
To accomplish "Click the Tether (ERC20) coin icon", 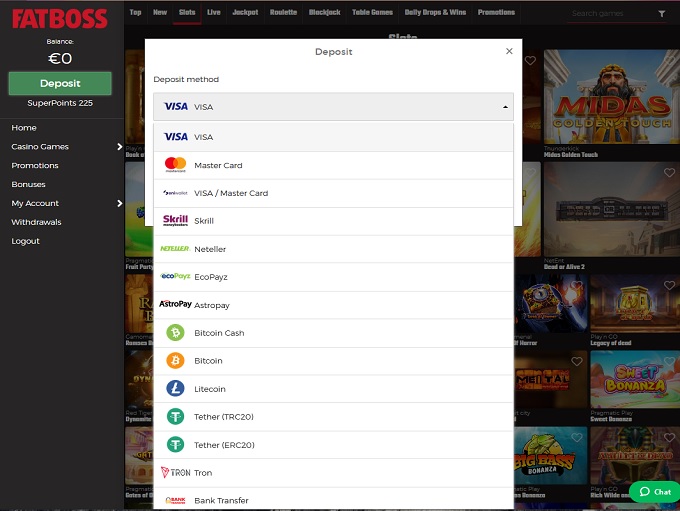I will (175, 445).
